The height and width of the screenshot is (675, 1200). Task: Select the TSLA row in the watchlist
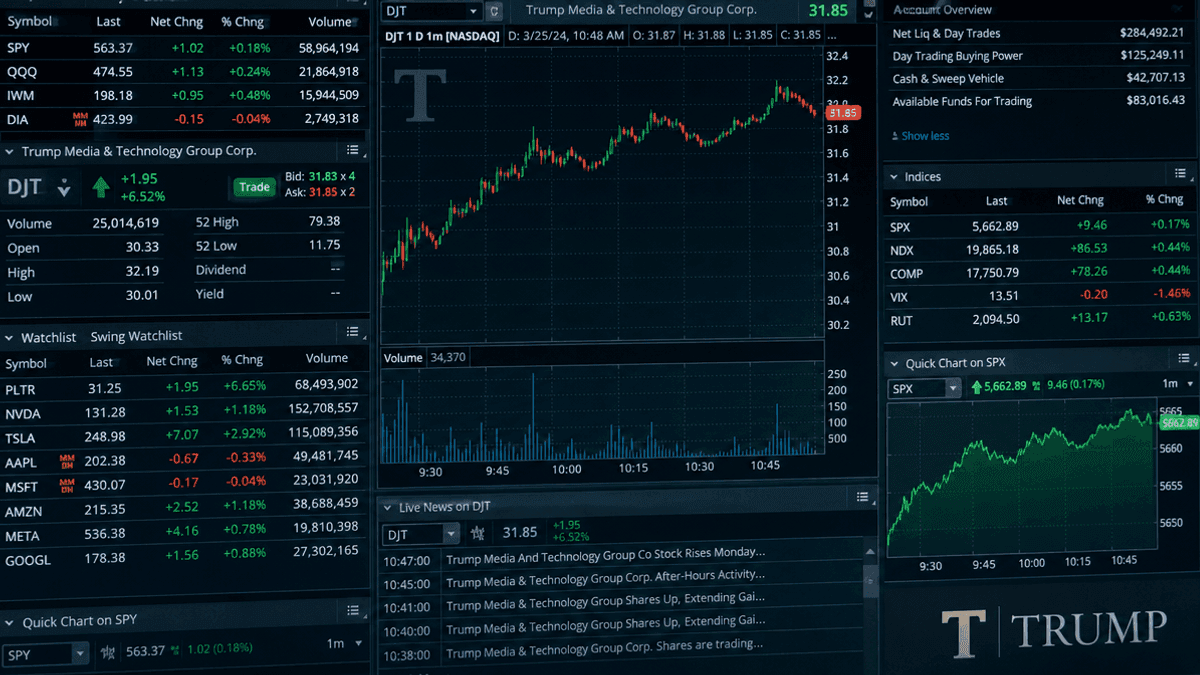pyautogui.click(x=184, y=436)
